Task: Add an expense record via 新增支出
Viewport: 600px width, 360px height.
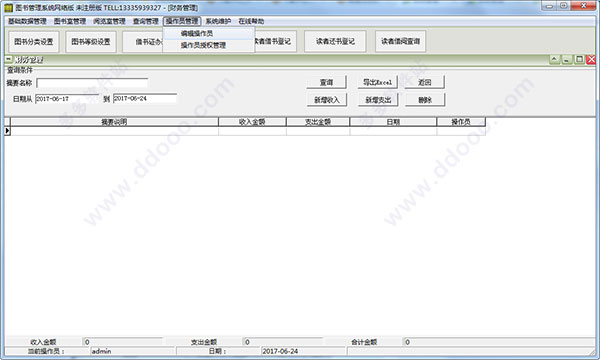Action: click(378, 100)
